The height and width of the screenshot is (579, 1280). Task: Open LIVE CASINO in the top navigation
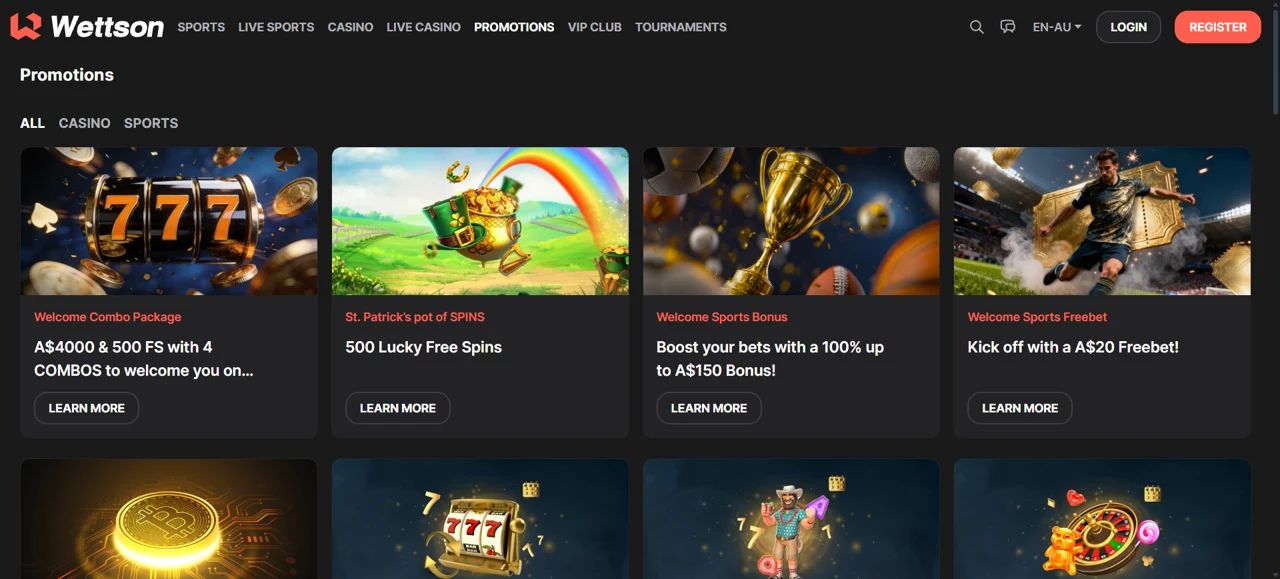423,27
